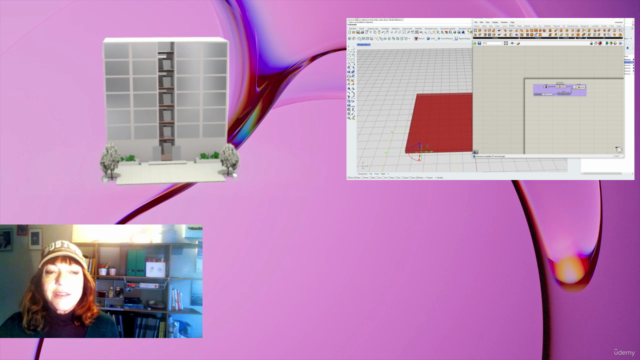This screenshot has width=640, height=360.
Task: Toggle the Point osnap checkbox
Action: point(362,178)
